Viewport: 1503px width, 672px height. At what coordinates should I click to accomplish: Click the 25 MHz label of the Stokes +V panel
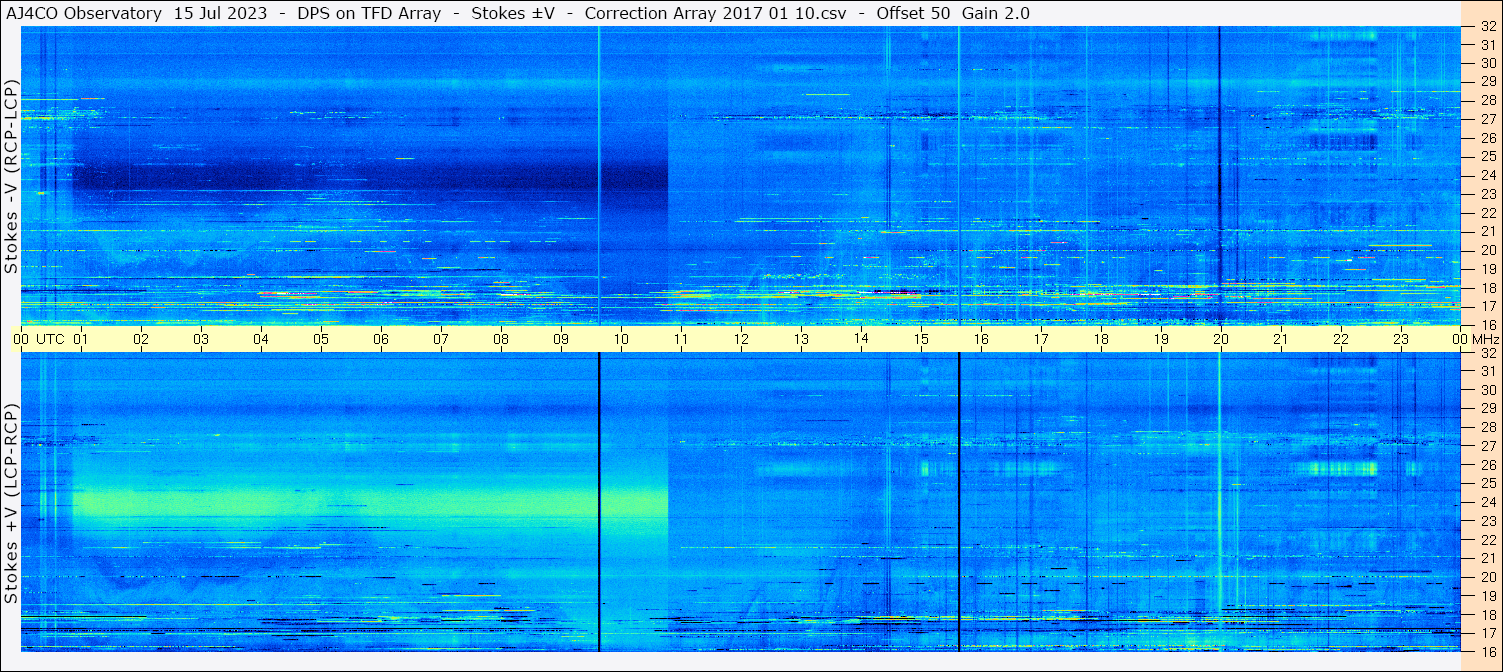tap(1487, 483)
